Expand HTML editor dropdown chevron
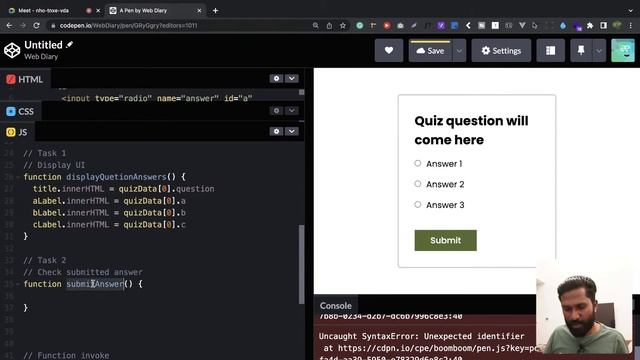The image size is (640, 360). click(291, 78)
